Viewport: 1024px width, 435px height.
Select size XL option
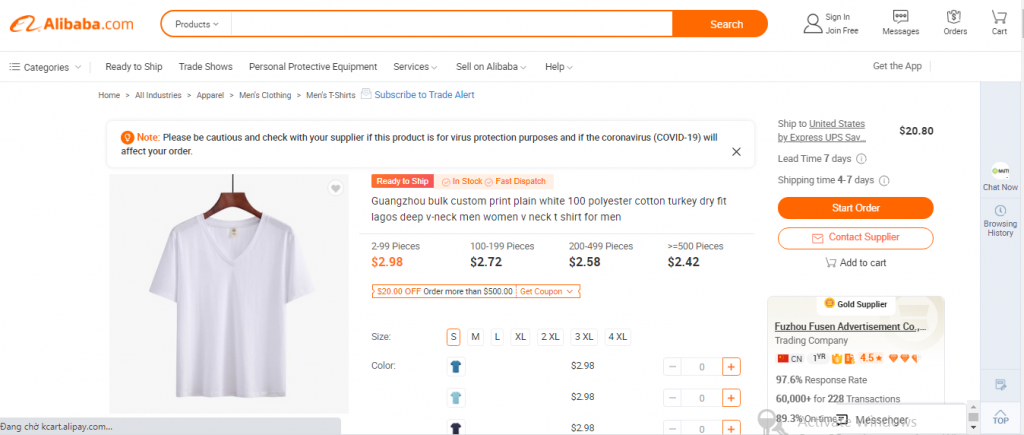520,337
